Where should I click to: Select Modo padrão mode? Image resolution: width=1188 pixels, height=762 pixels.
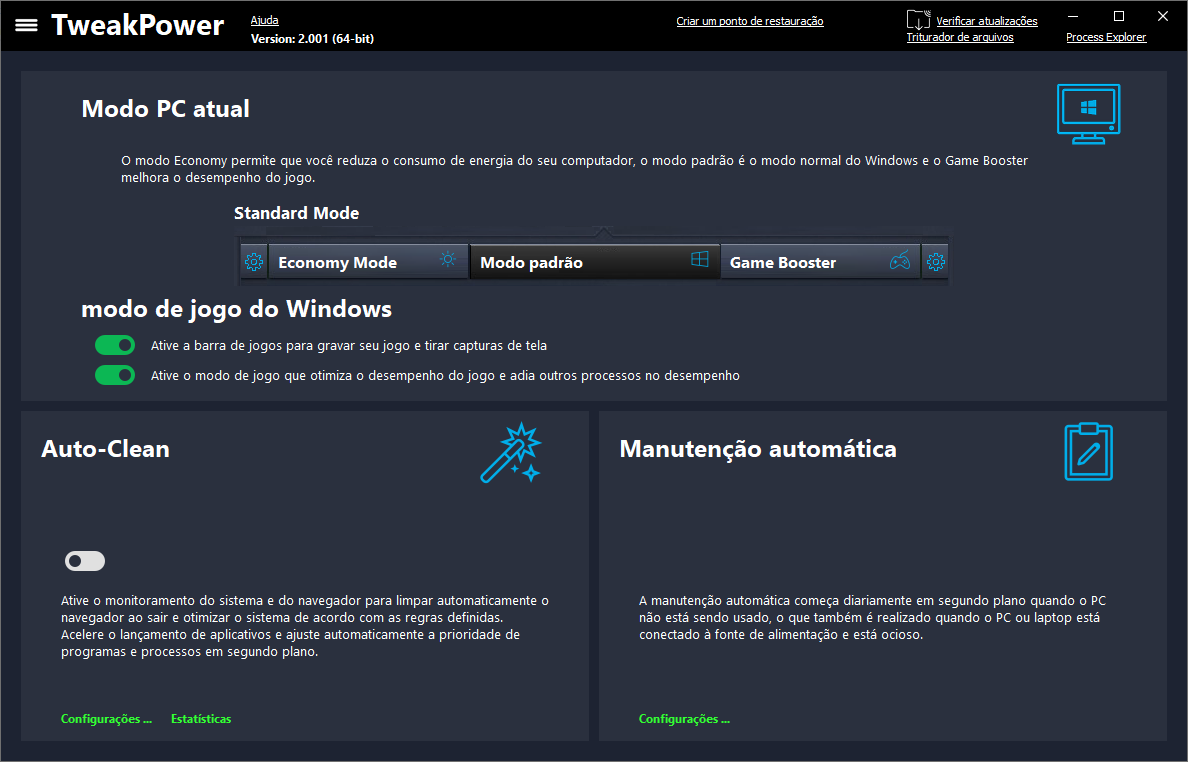pyautogui.click(x=595, y=262)
